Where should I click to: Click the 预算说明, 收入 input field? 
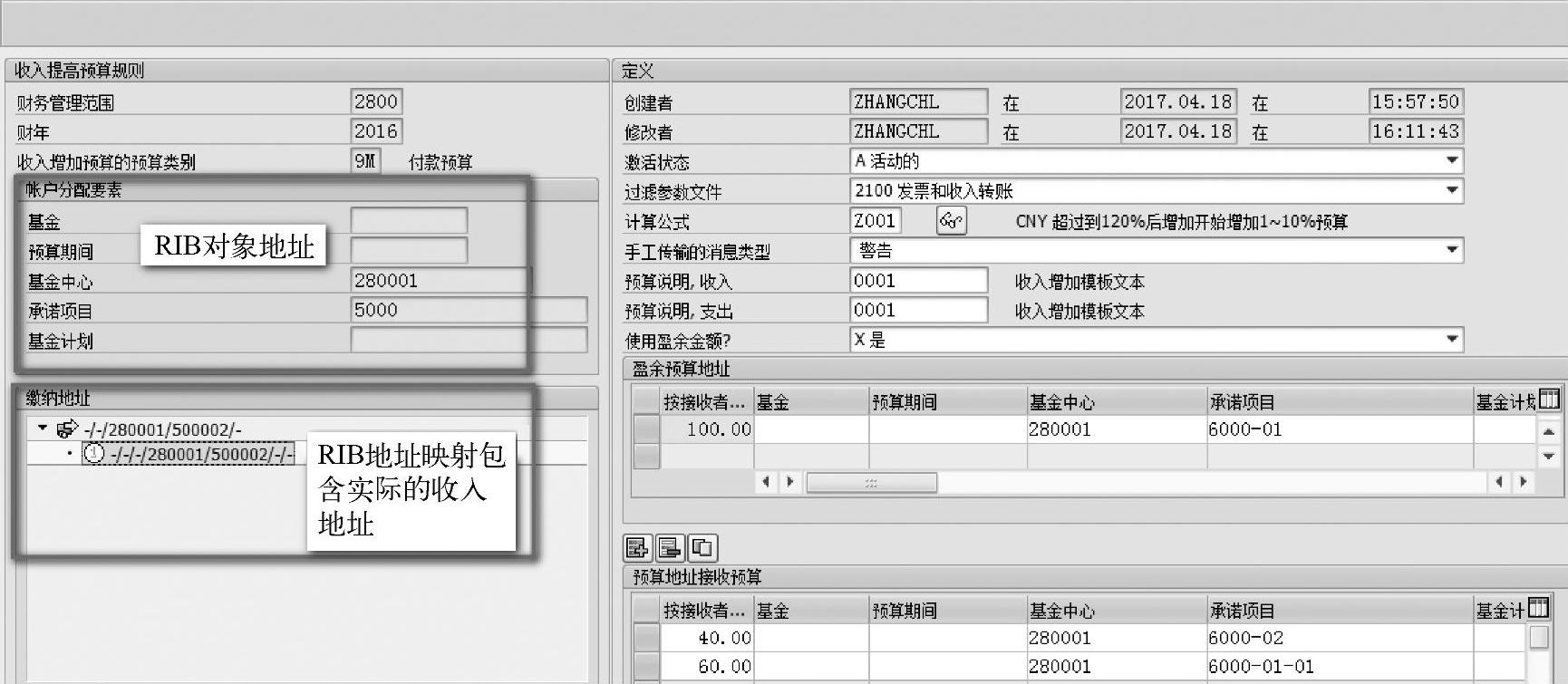(x=917, y=281)
